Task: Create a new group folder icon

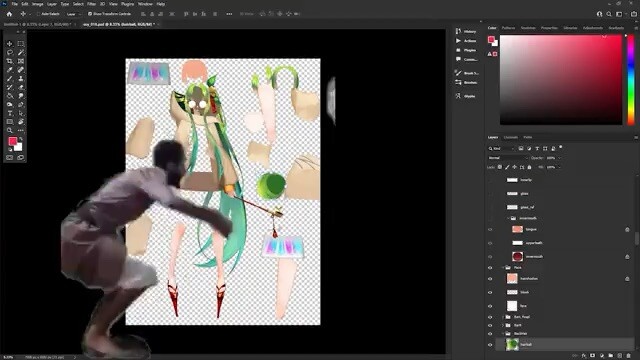Action: coord(611,356)
